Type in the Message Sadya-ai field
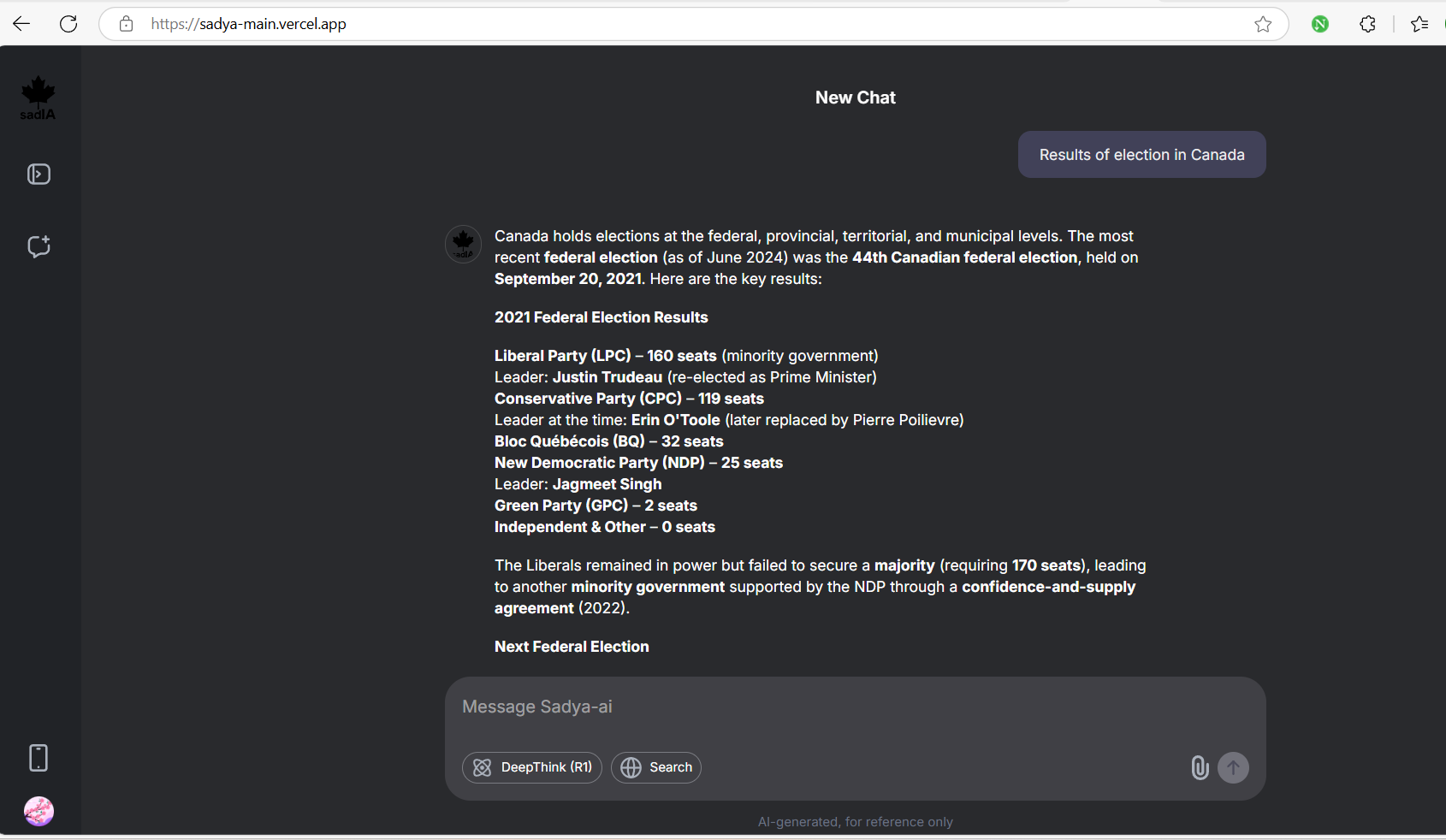 (x=821, y=707)
